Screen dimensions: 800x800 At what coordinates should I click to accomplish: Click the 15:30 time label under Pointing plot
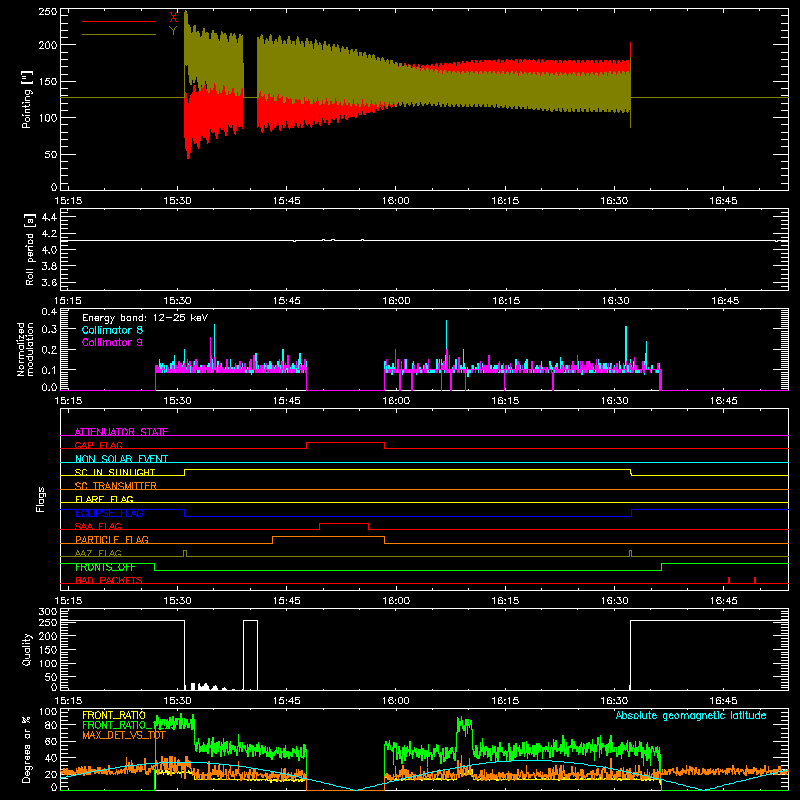pyautogui.click(x=177, y=201)
